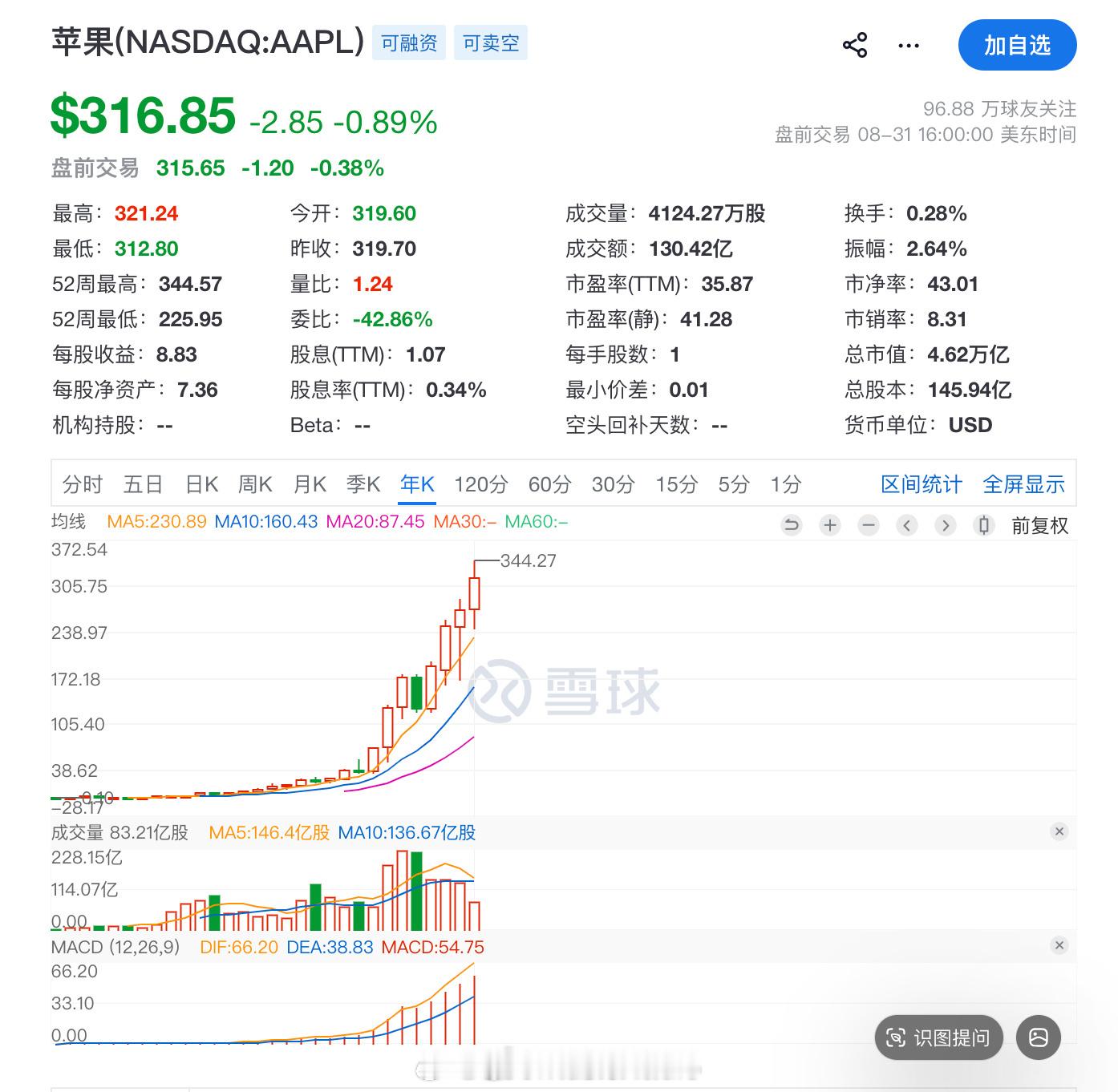Viewport: 1118px width, 1092px height.
Task: Move chart right with the forward arrow
Action: point(946,525)
